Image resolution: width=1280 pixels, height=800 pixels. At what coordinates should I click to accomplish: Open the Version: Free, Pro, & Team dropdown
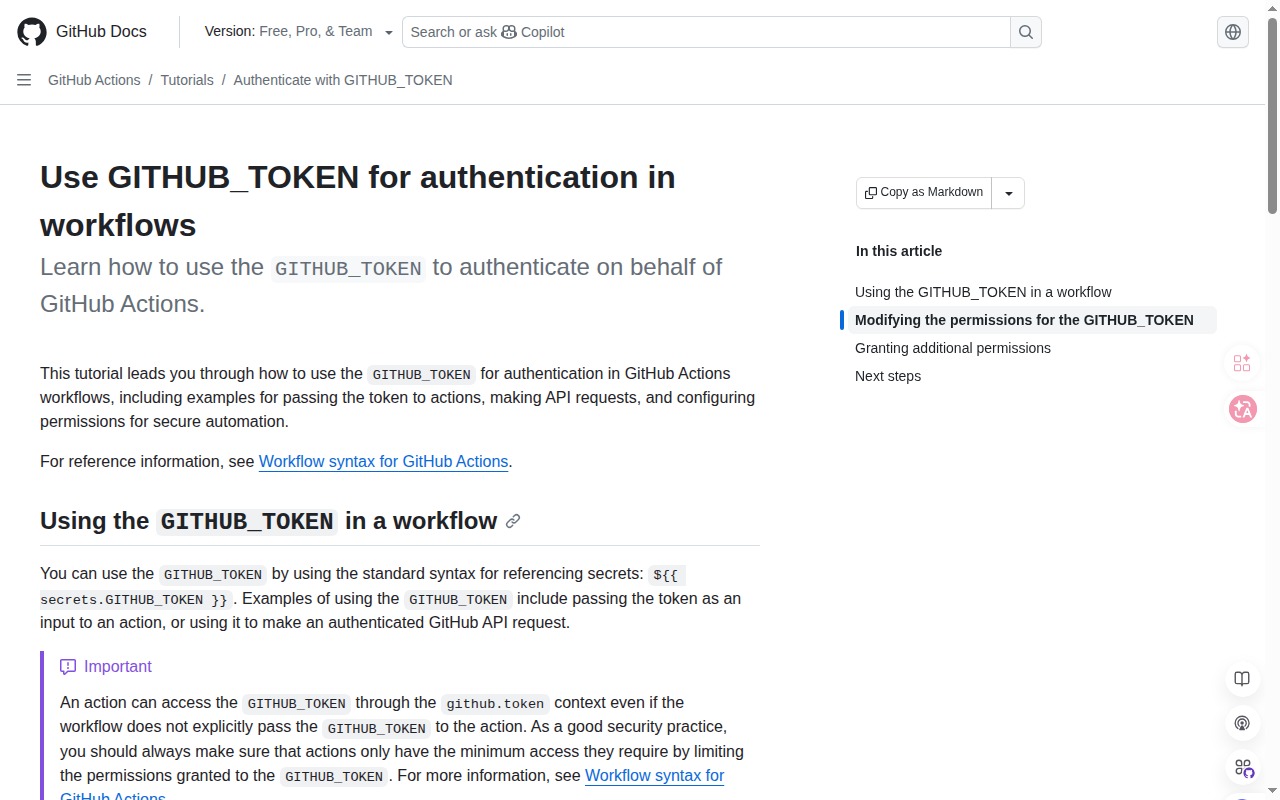[298, 32]
